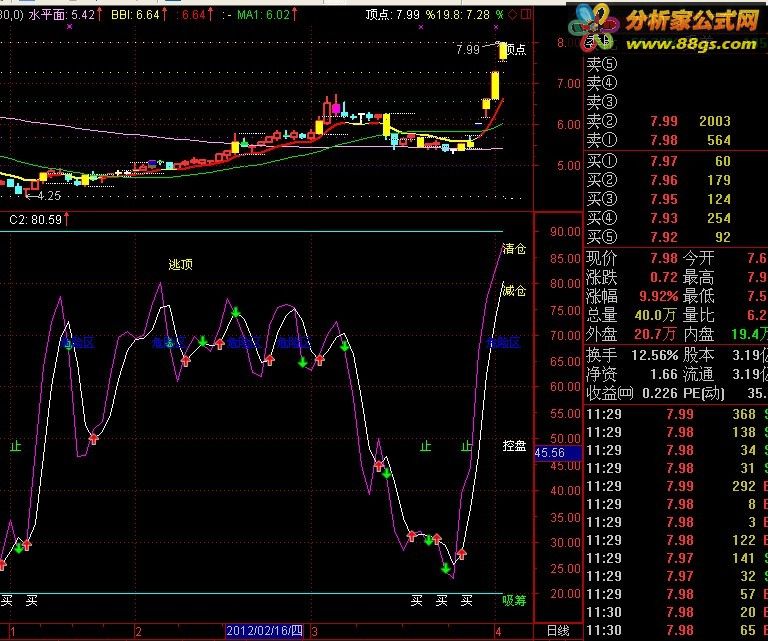Select the 2012/02/16/四 date label
The height and width of the screenshot is (641, 768).
(264, 631)
